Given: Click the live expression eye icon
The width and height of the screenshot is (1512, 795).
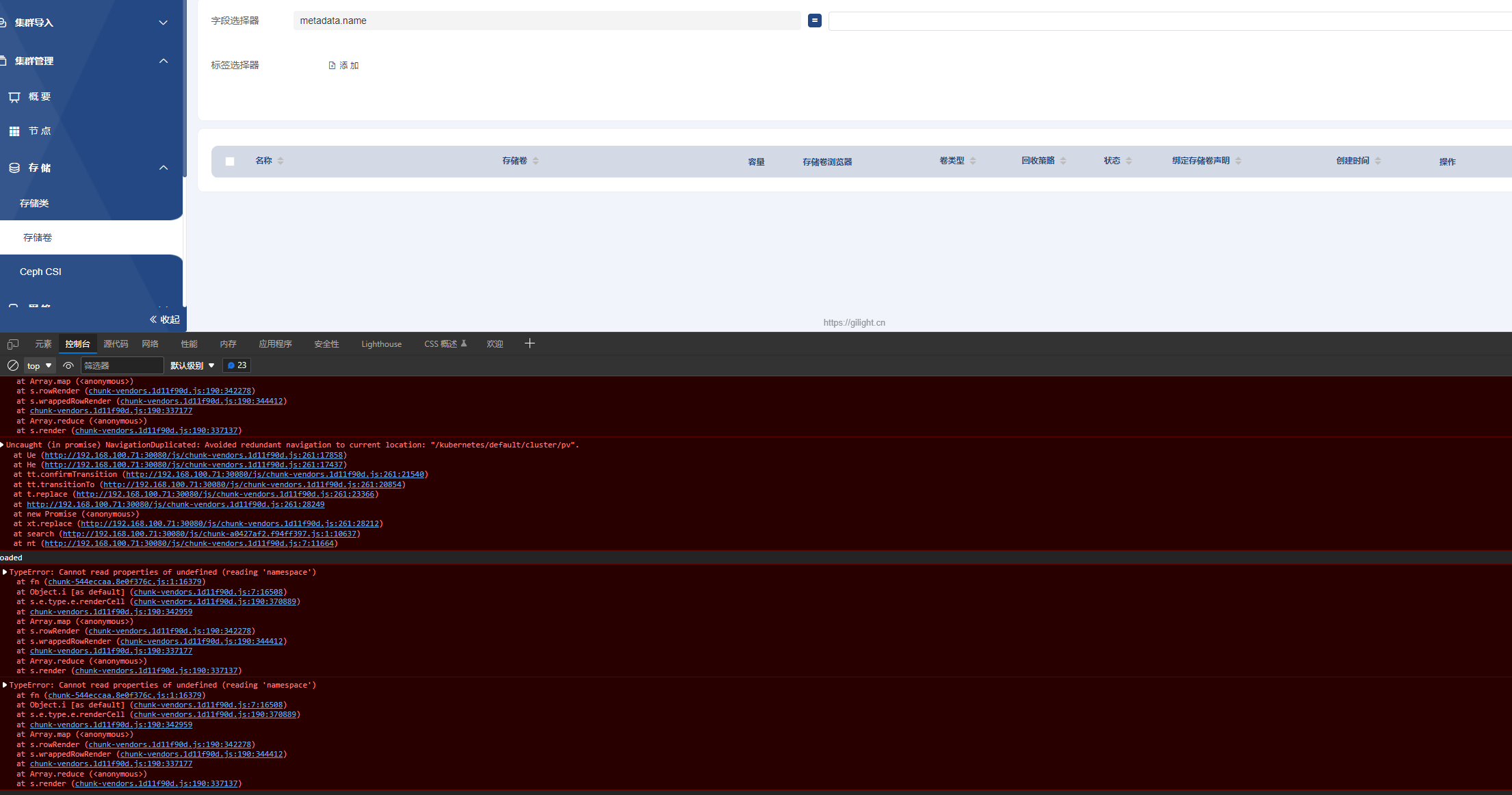Looking at the screenshot, I should (x=68, y=365).
